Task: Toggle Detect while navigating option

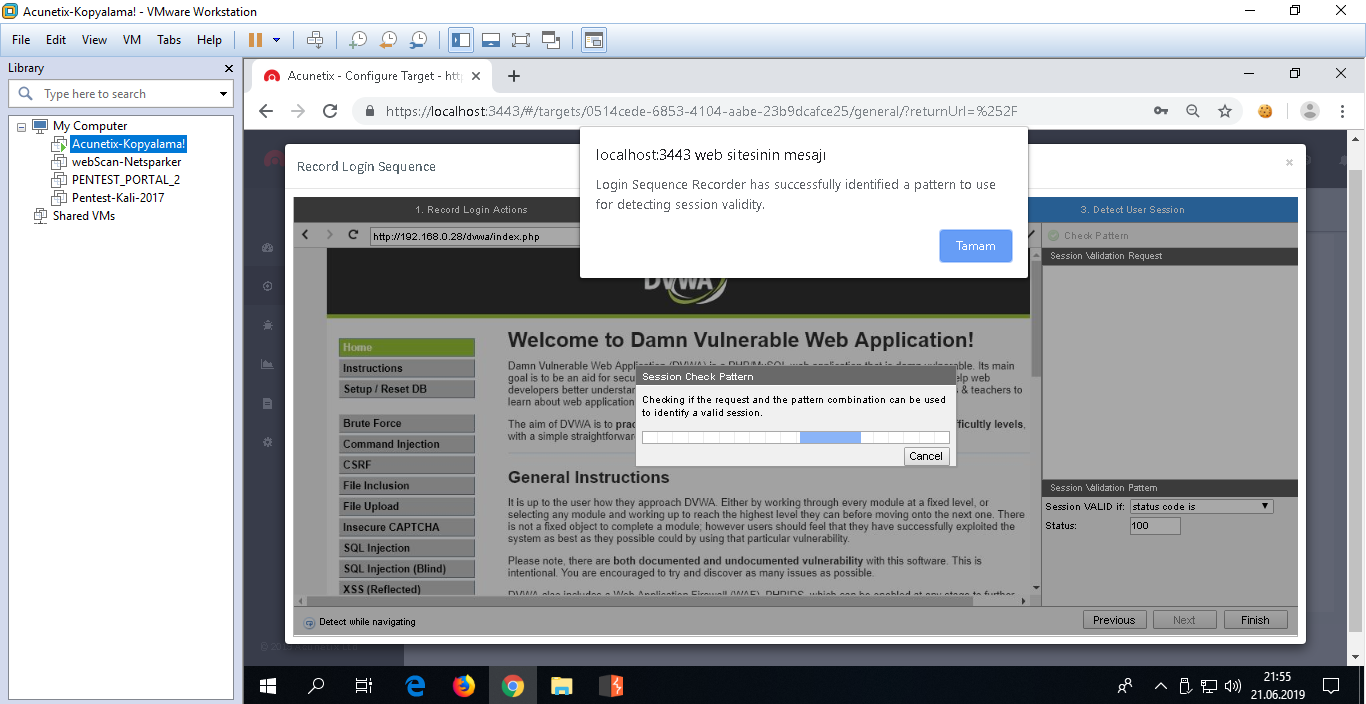Action: pyautogui.click(x=309, y=622)
